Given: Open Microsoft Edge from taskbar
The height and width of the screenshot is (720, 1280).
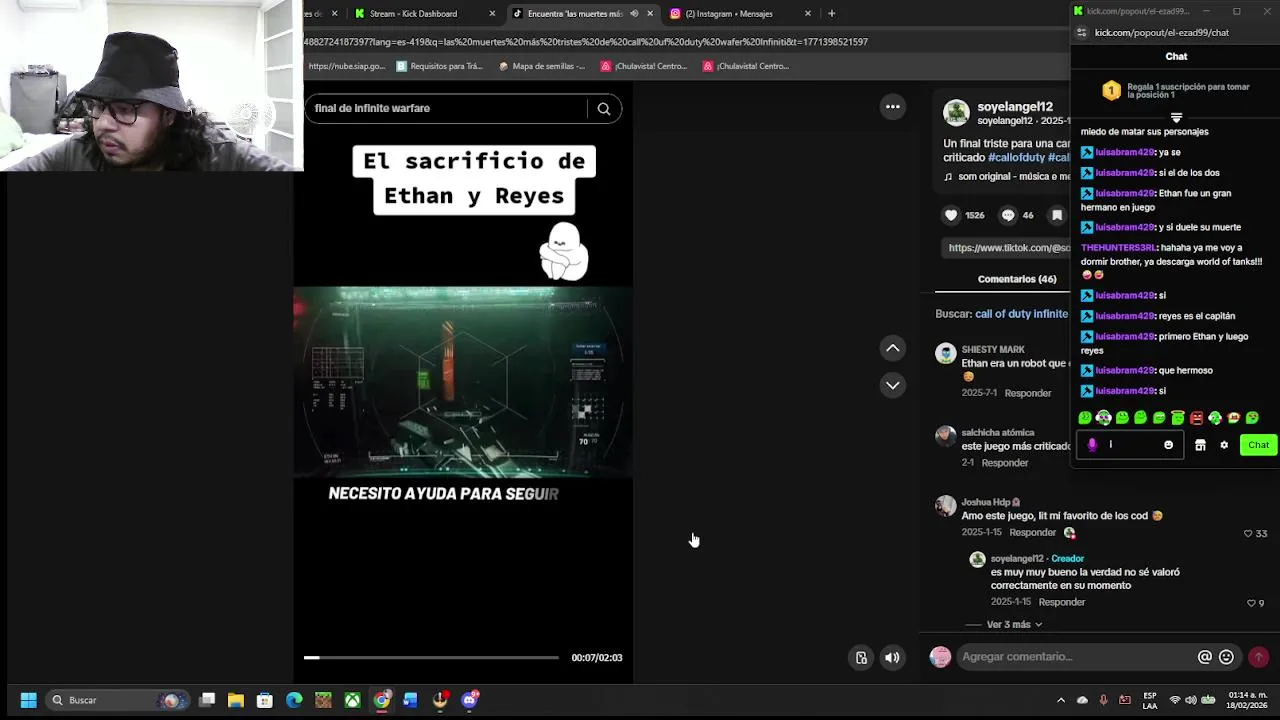Looking at the screenshot, I should pyautogui.click(x=294, y=700).
